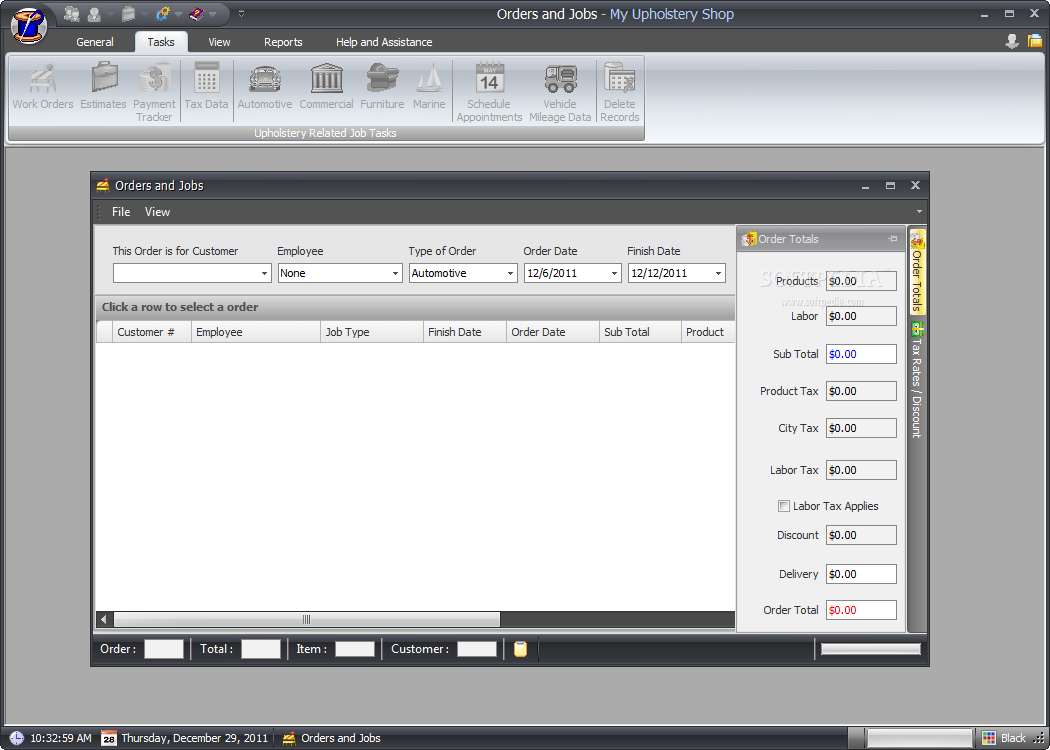Viewport: 1050px width, 750px height.
Task: Open dropdown arrow next to the blue gear icon
Action: point(178,14)
